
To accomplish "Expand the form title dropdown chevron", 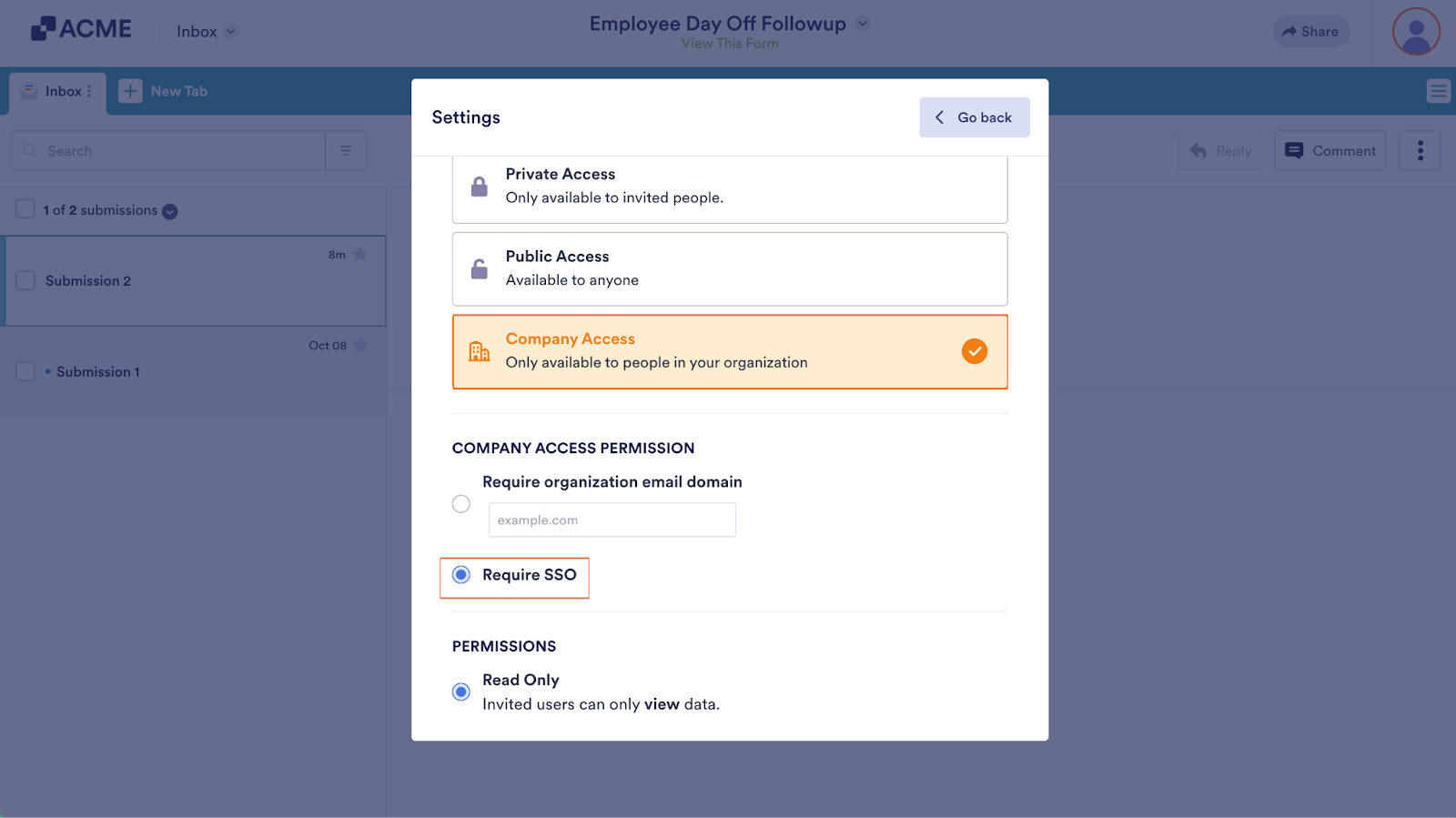I will click(x=863, y=24).
